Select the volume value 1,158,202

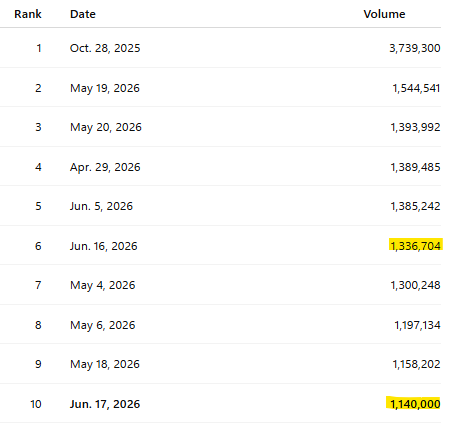(x=416, y=364)
